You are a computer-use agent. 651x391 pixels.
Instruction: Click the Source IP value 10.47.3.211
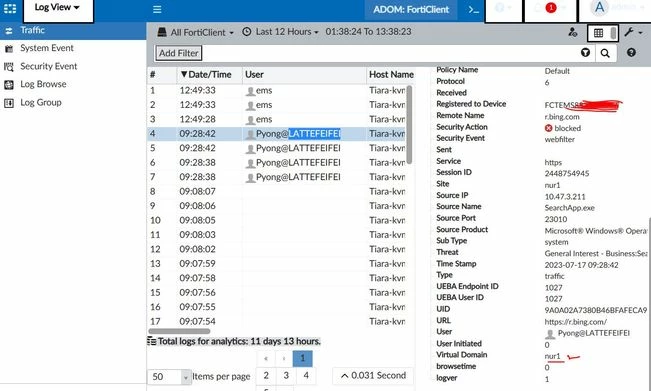click(565, 196)
